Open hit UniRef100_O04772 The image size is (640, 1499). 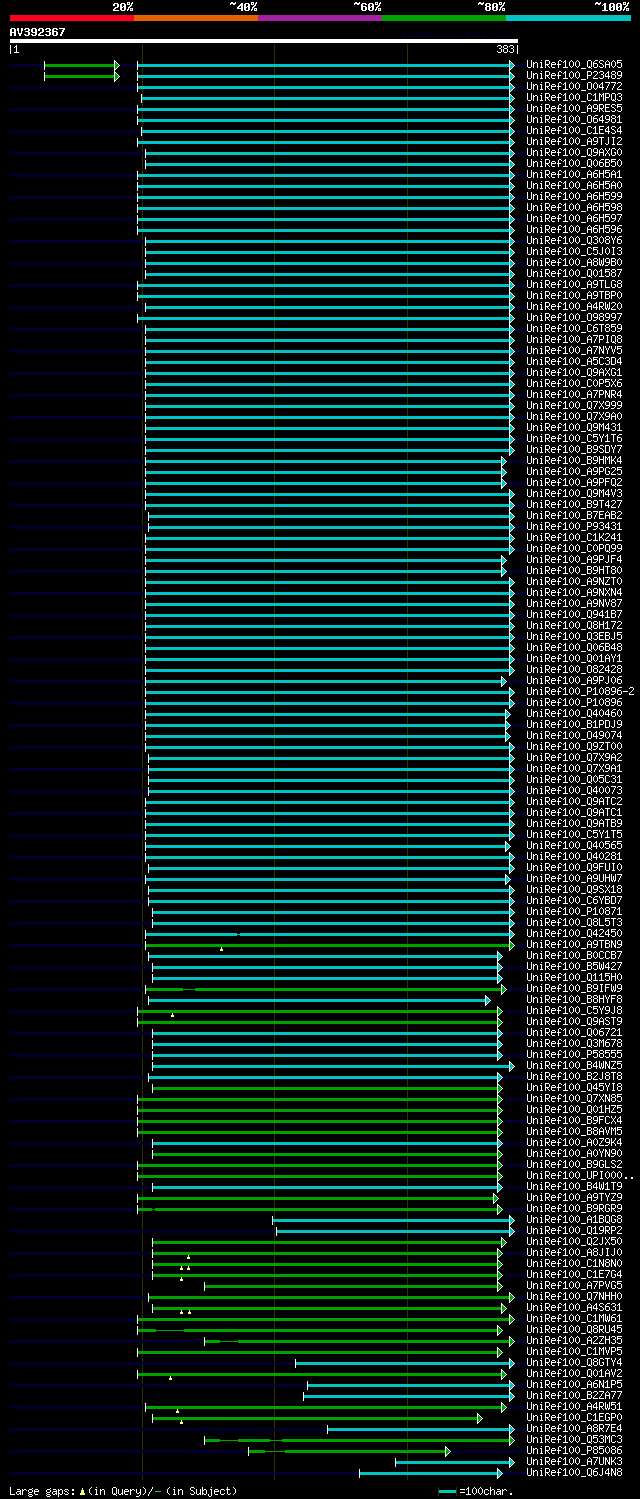tap(574, 87)
